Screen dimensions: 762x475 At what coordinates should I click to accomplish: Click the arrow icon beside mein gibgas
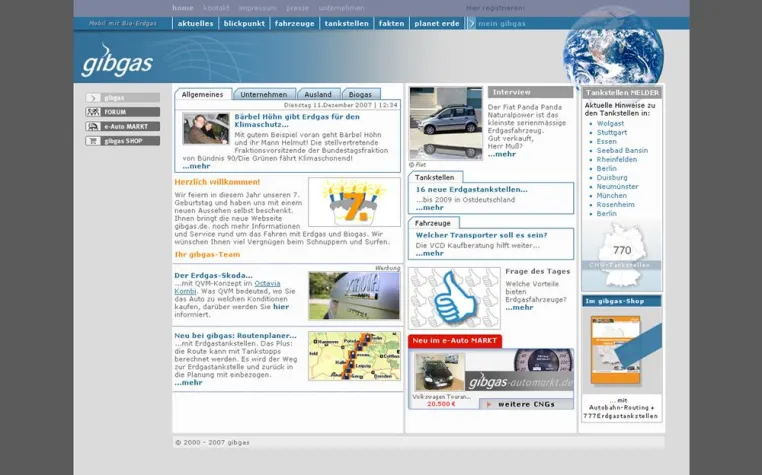tap(471, 23)
